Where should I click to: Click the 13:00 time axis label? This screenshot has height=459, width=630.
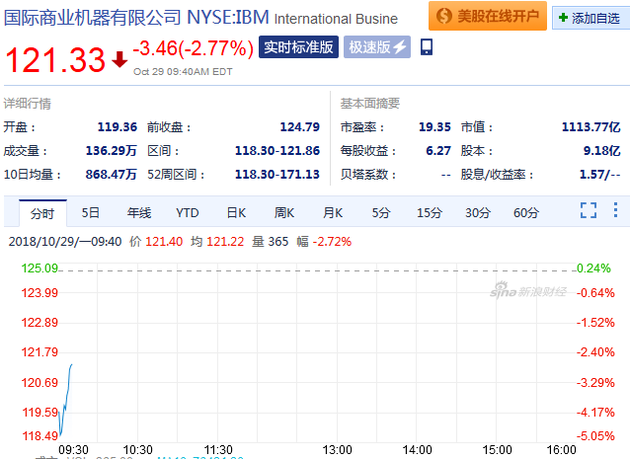point(337,450)
